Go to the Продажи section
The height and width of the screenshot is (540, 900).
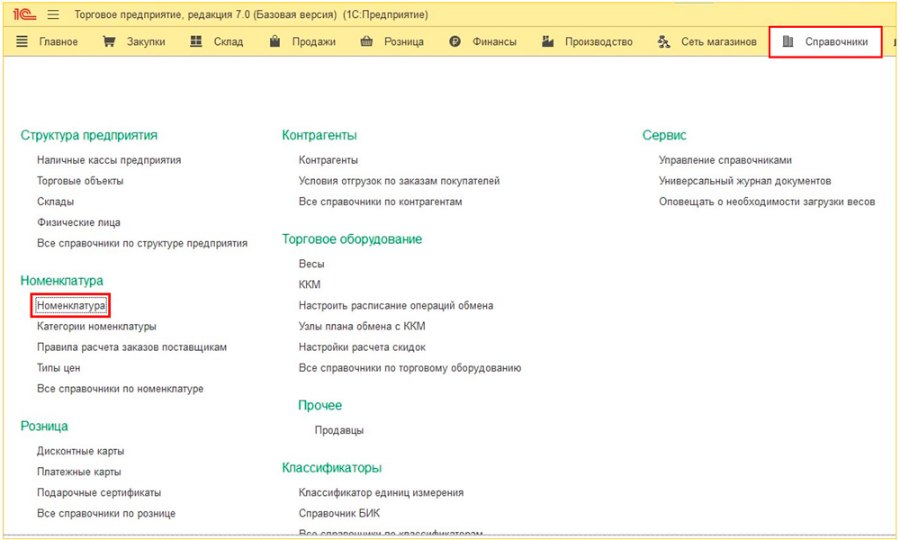[x=313, y=42]
